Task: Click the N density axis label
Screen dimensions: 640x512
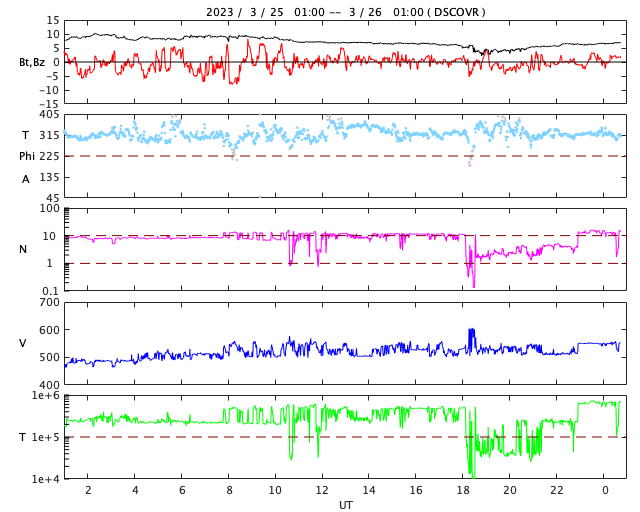Action: 23,249
